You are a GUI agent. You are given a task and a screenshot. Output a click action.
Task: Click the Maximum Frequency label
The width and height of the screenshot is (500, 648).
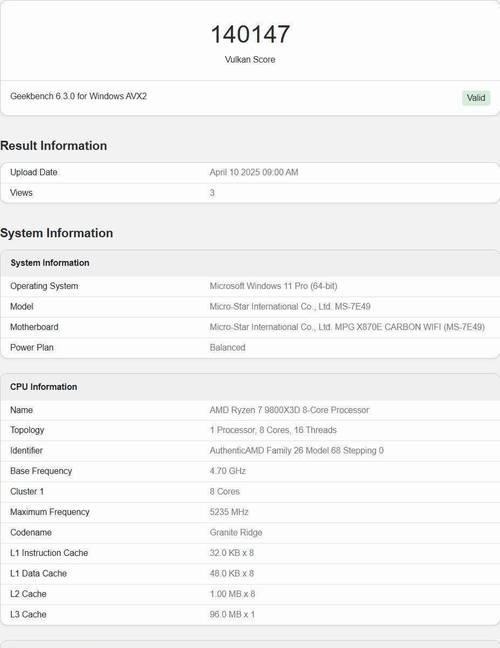50,512
